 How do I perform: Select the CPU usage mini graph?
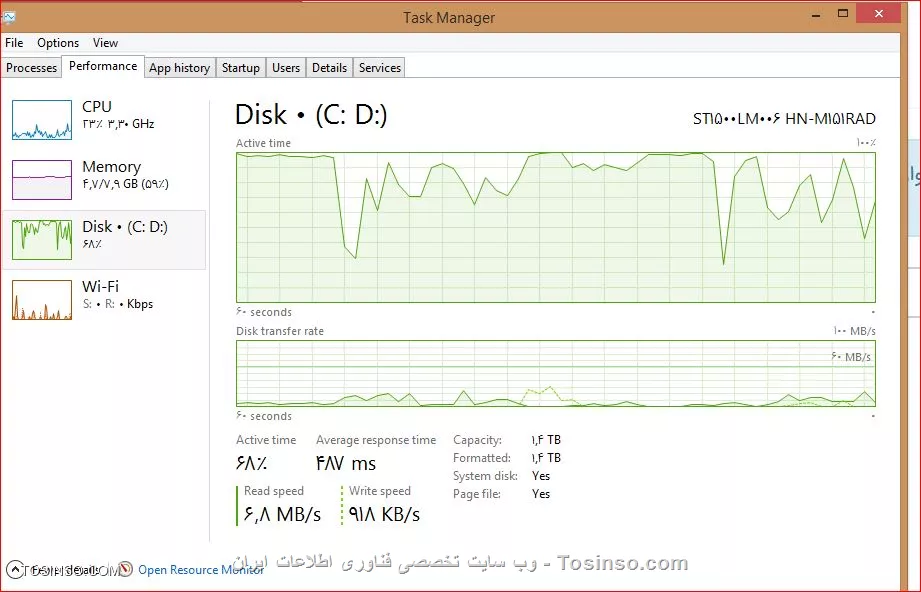coord(42,120)
